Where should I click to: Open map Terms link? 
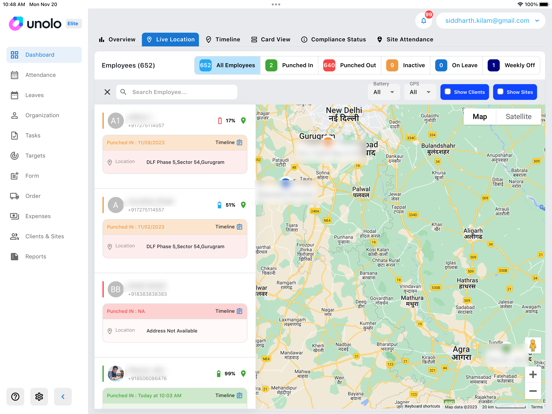[537, 407]
